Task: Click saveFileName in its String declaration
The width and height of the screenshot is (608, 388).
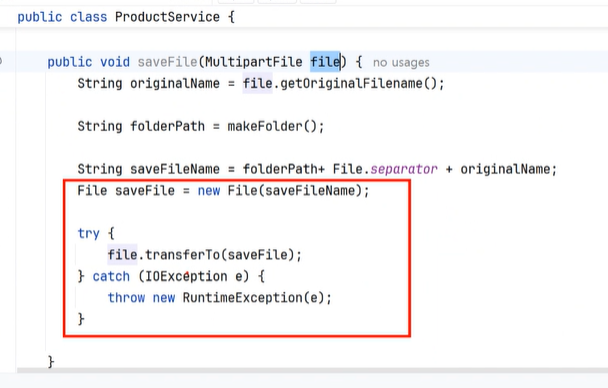Action: click(175, 169)
